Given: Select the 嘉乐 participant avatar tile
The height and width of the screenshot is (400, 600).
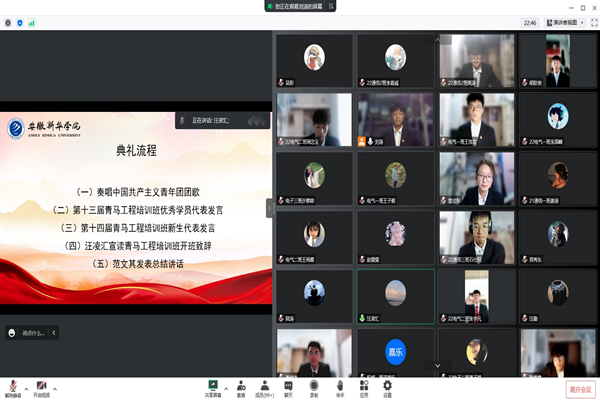Looking at the screenshot, I should [395, 351].
